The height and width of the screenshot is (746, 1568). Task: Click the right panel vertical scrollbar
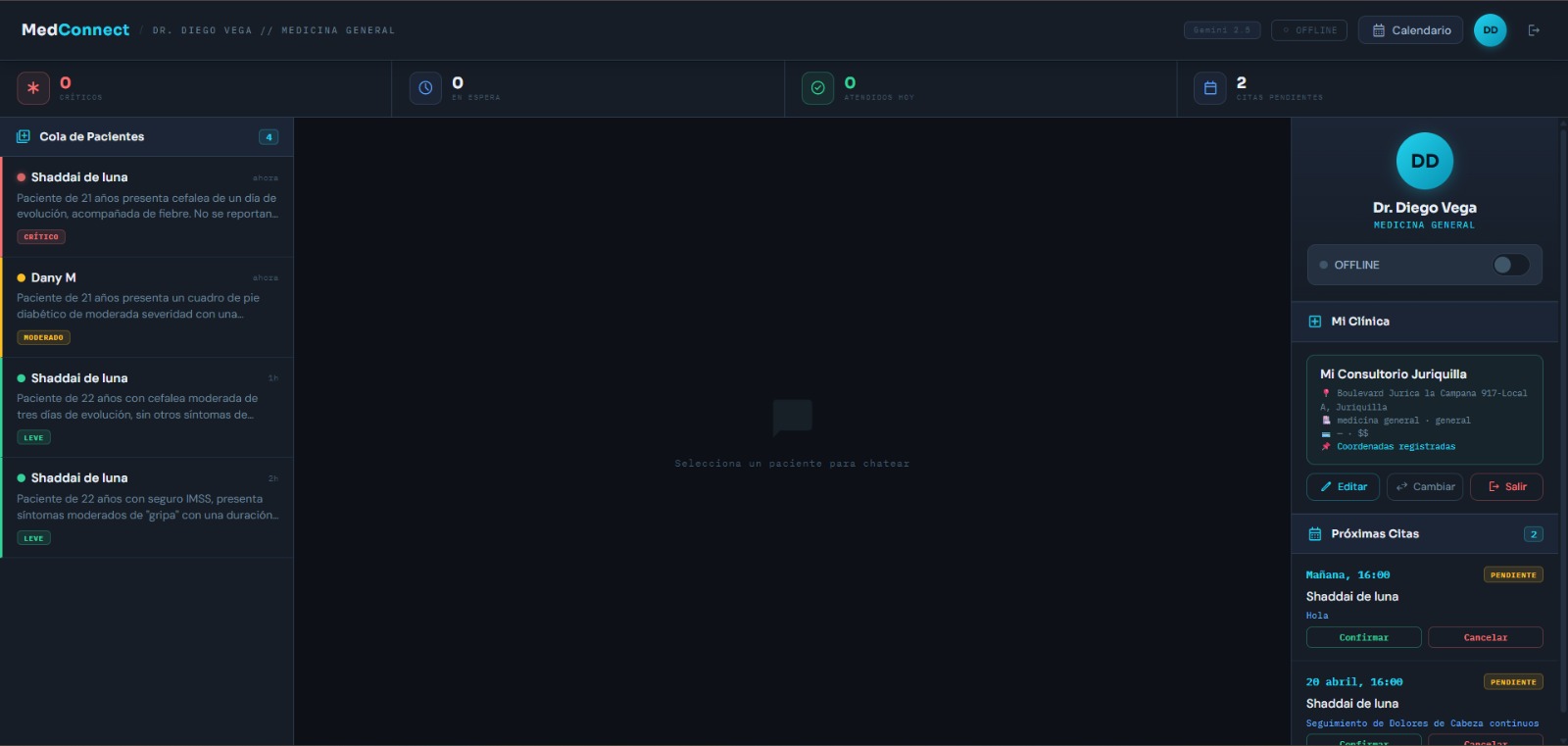click(1562, 422)
